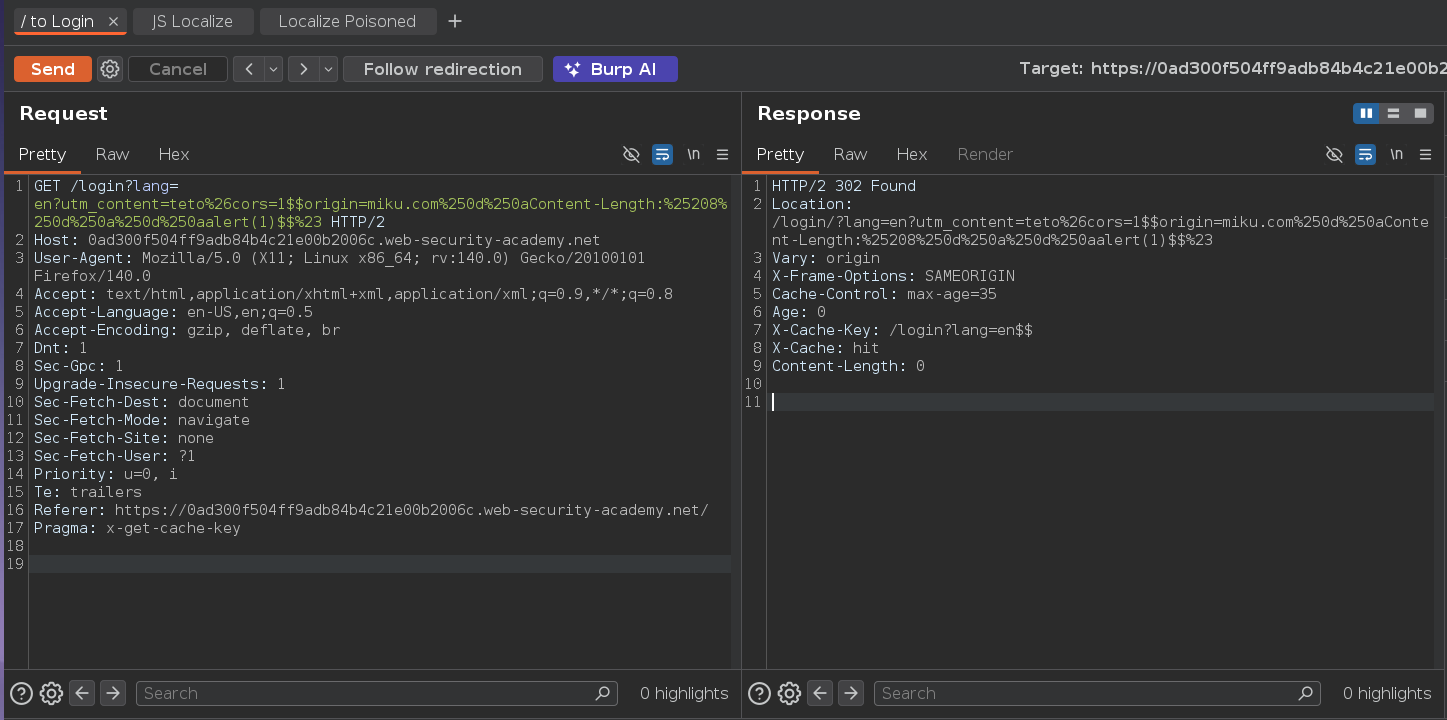The width and height of the screenshot is (1447, 720).
Task: Click the Request highlights count
Action: point(684,693)
